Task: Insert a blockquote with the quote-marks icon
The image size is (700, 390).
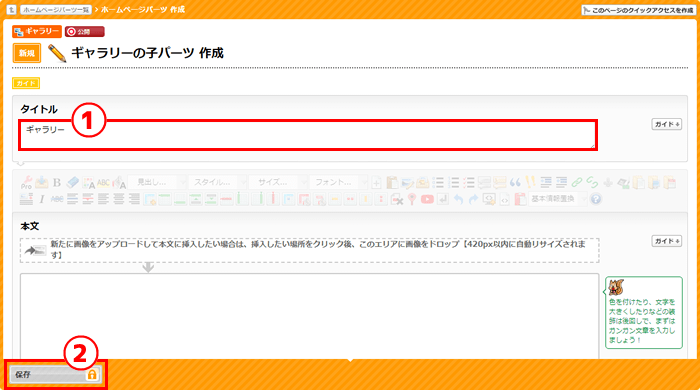Action: click(515, 182)
